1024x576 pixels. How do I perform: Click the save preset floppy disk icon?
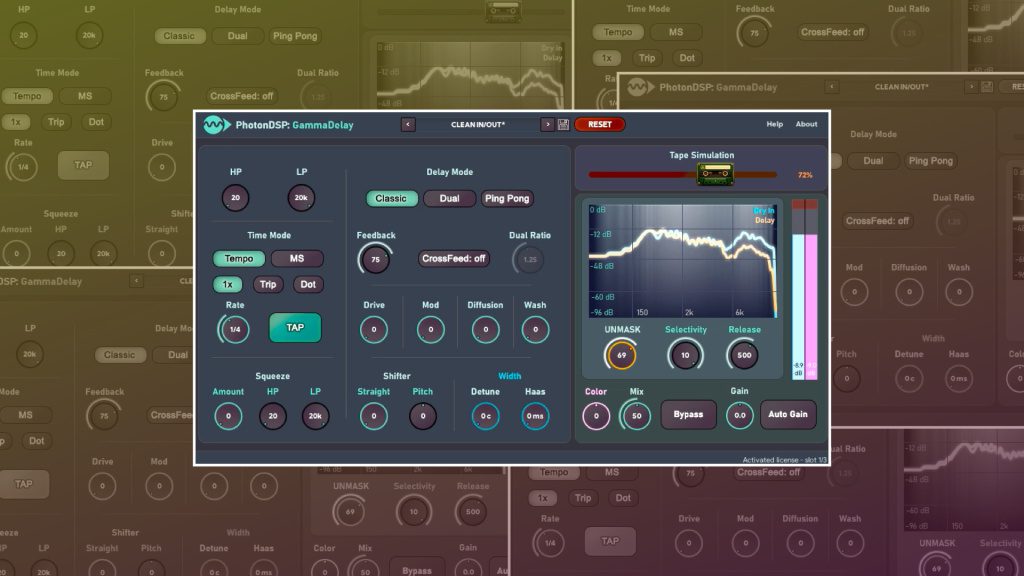(564, 124)
